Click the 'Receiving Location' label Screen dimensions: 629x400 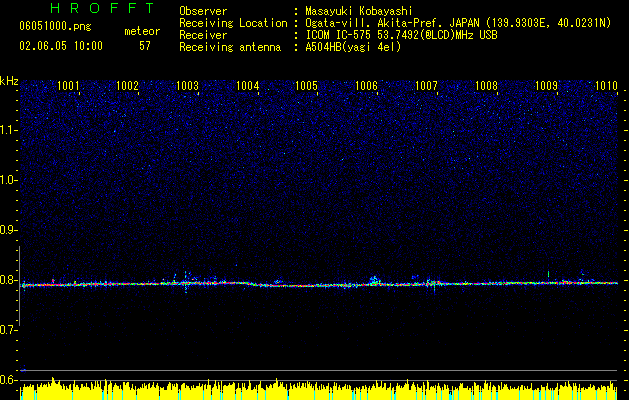233,23
